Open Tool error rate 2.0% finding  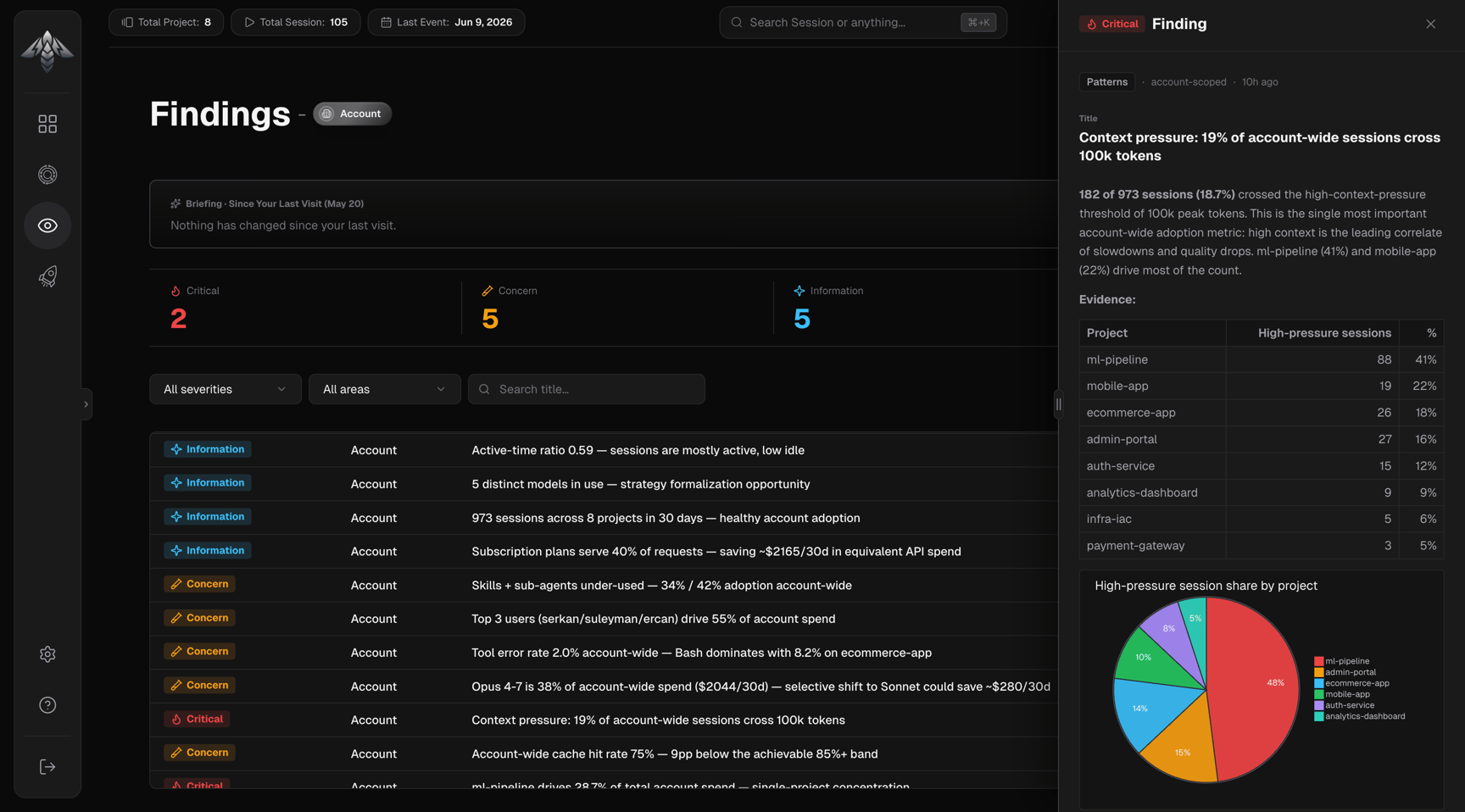tap(604, 653)
